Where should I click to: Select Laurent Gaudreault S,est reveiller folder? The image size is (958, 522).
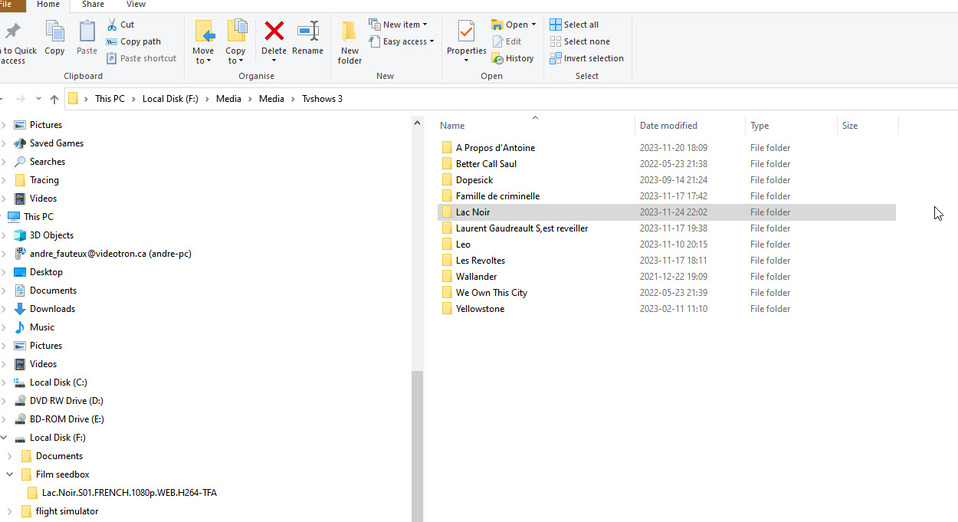pyautogui.click(x=522, y=228)
